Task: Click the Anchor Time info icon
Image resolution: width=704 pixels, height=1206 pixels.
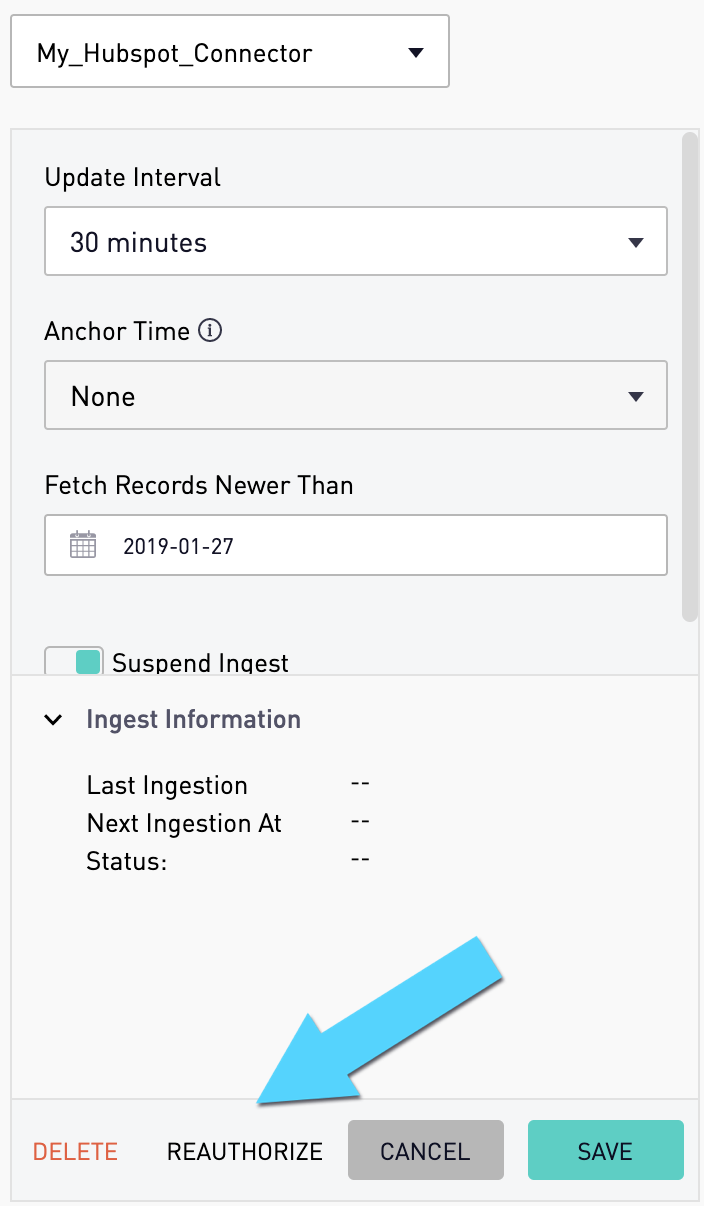Action: 210,331
